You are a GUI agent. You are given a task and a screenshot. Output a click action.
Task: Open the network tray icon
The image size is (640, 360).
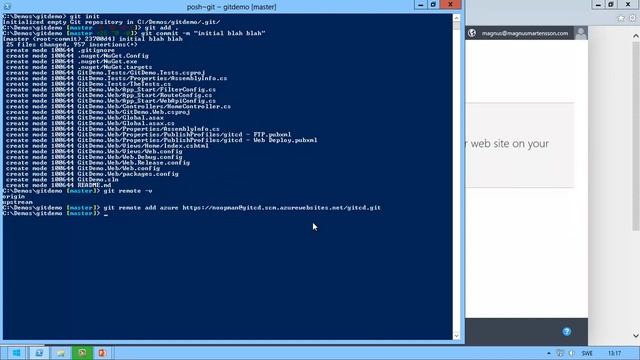coord(560,353)
